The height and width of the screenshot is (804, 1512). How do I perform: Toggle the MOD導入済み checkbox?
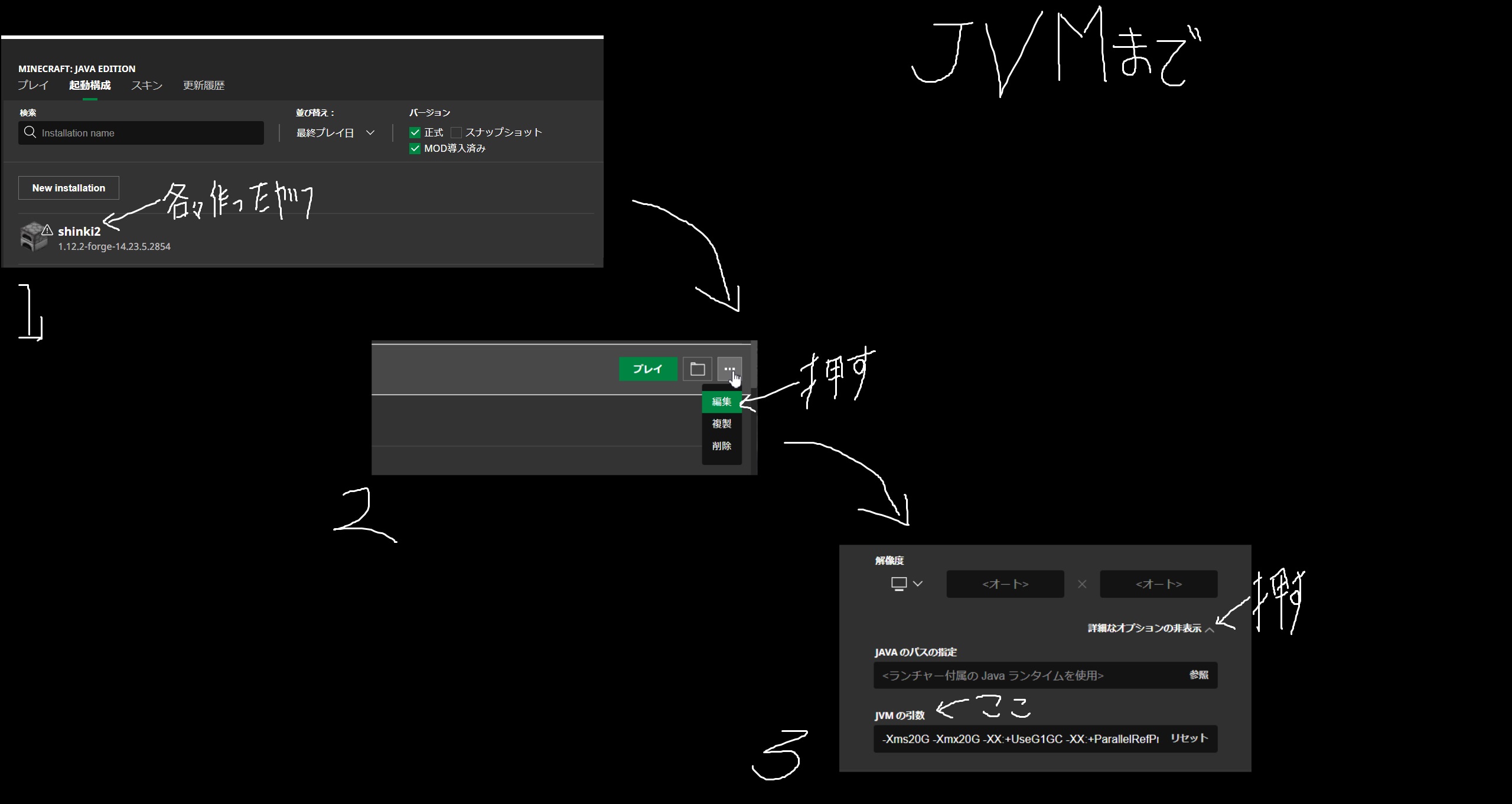click(415, 148)
